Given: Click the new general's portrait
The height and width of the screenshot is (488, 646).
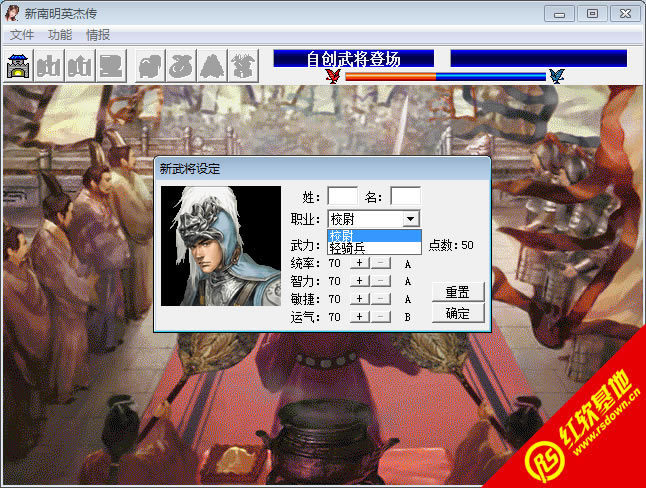Looking at the screenshot, I should pos(221,245).
